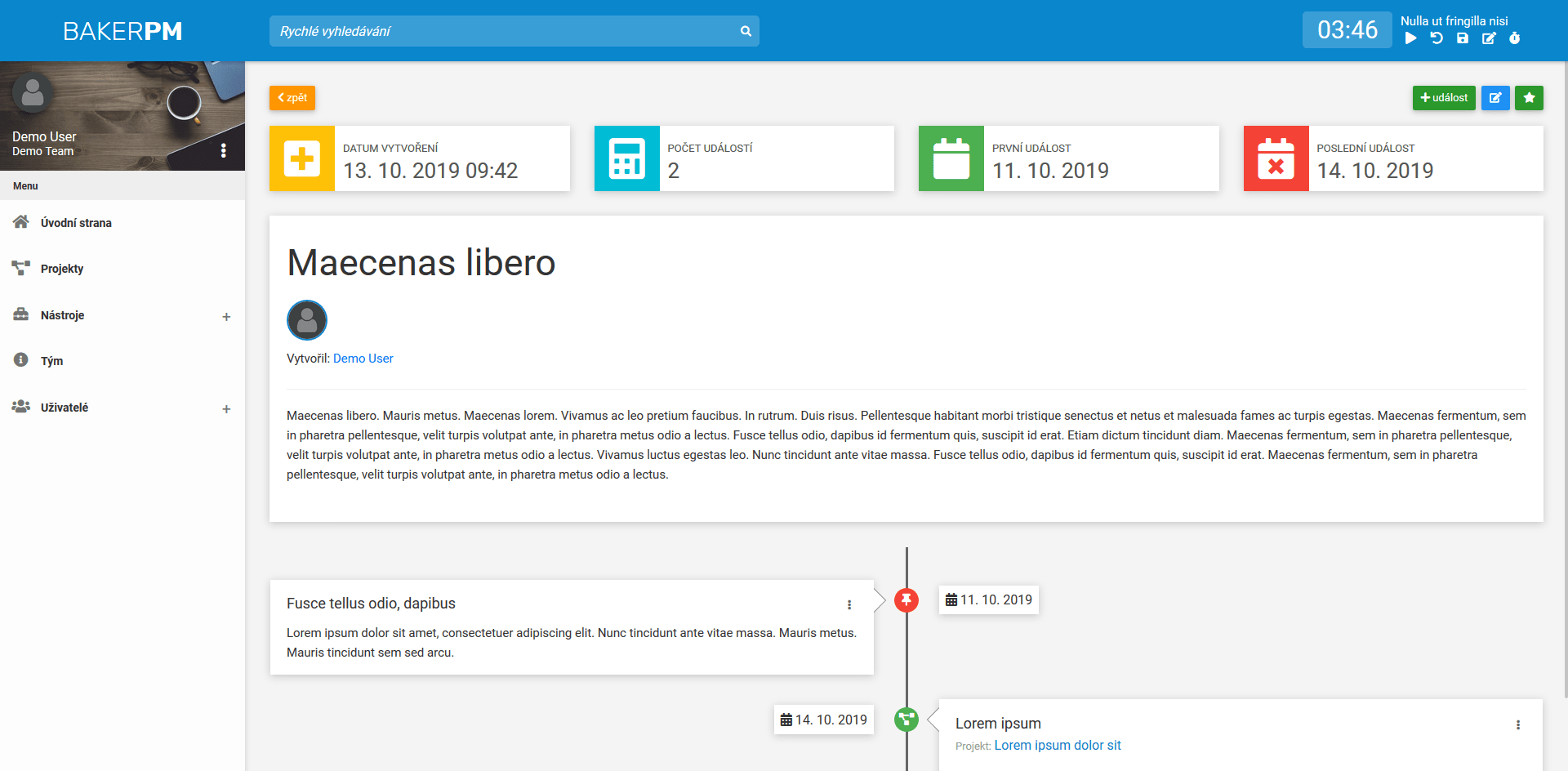Click the orange 'zpět' back button

point(292,98)
